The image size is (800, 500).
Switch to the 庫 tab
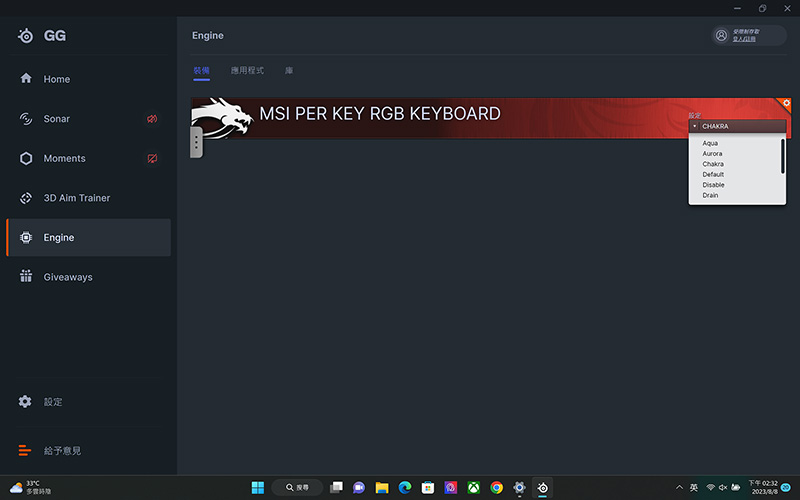(x=289, y=71)
